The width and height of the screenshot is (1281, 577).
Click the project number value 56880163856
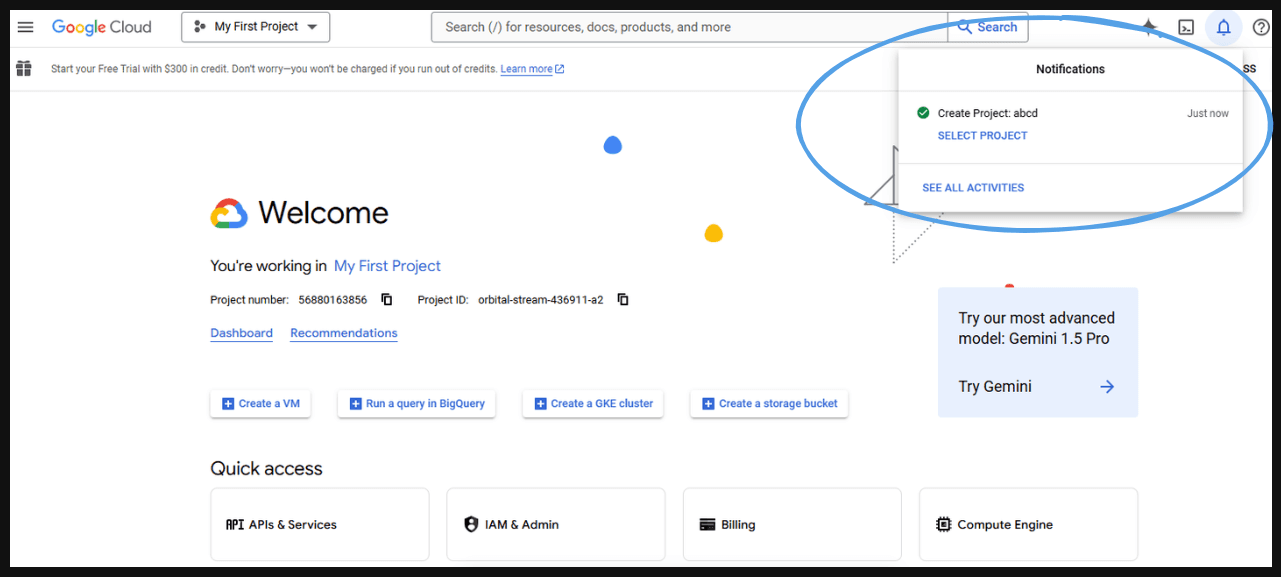pyautogui.click(x=332, y=300)
